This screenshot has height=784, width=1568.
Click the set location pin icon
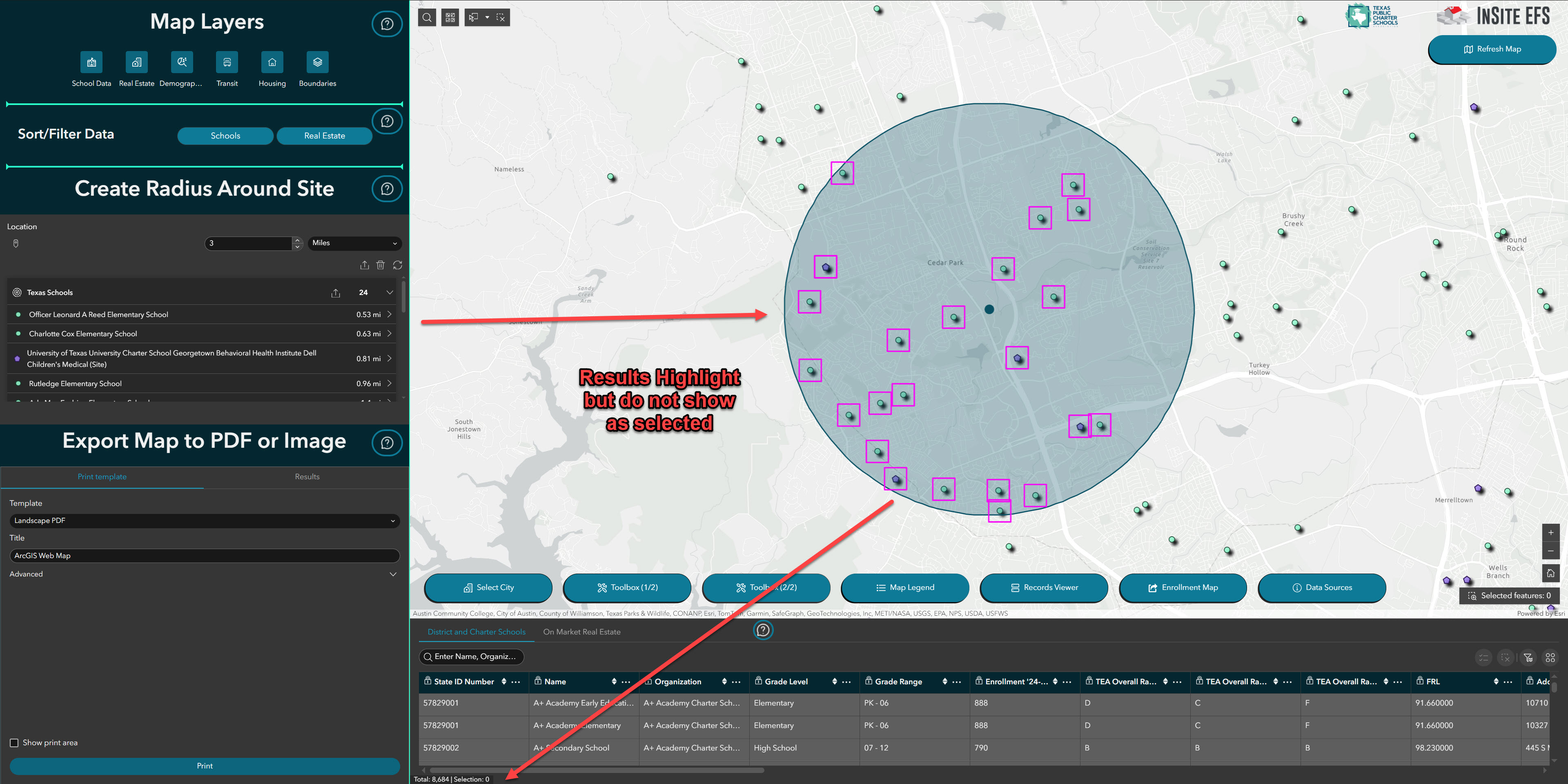[x=16, y=243]
